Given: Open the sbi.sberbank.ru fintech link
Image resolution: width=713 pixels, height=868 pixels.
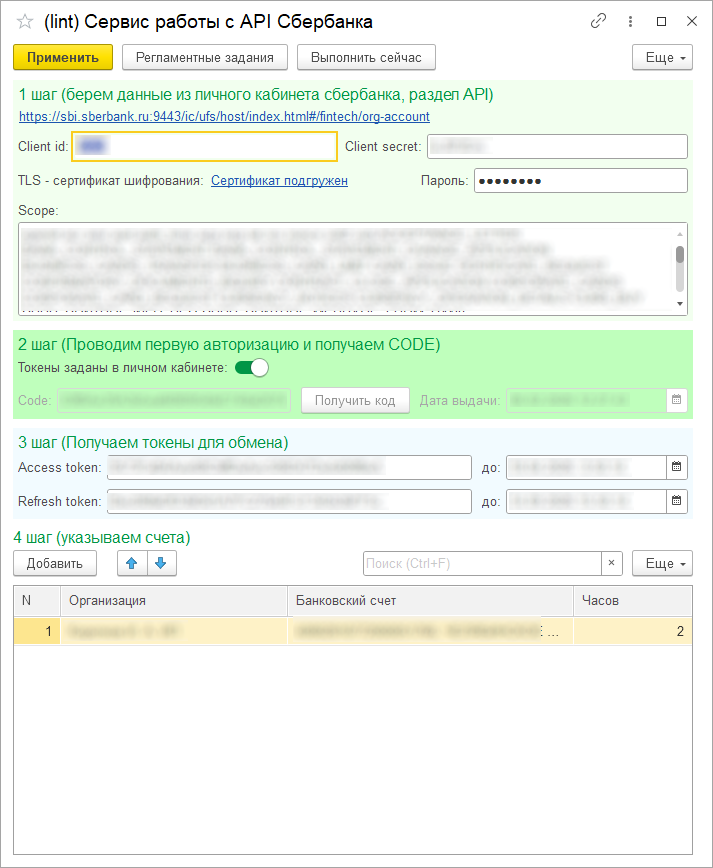Looking at the screenshot, I should tap(224, 116).
